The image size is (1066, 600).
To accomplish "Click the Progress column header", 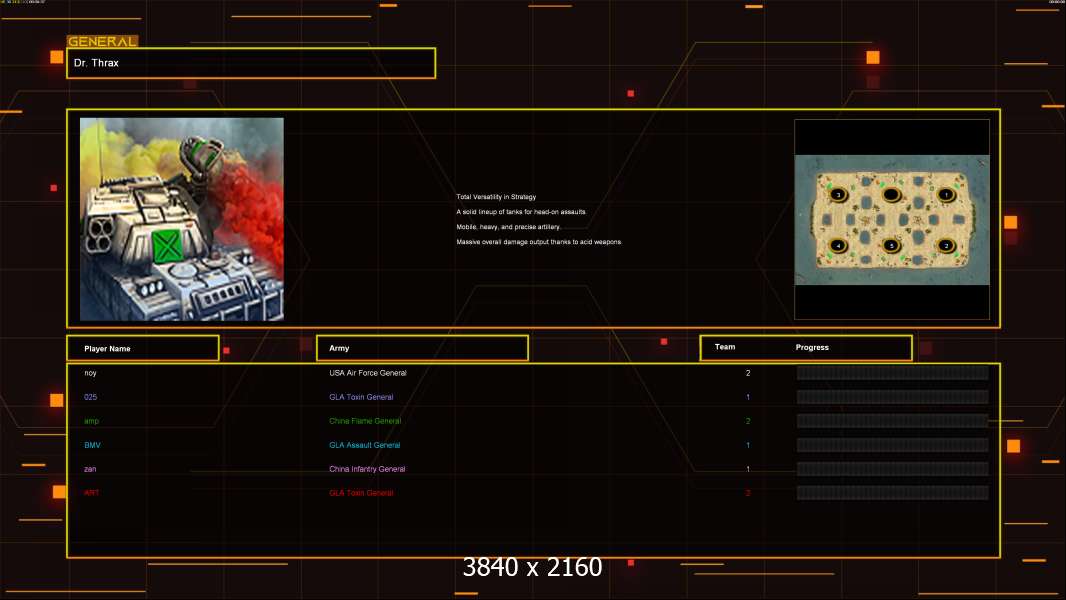I will click(812, 347).
